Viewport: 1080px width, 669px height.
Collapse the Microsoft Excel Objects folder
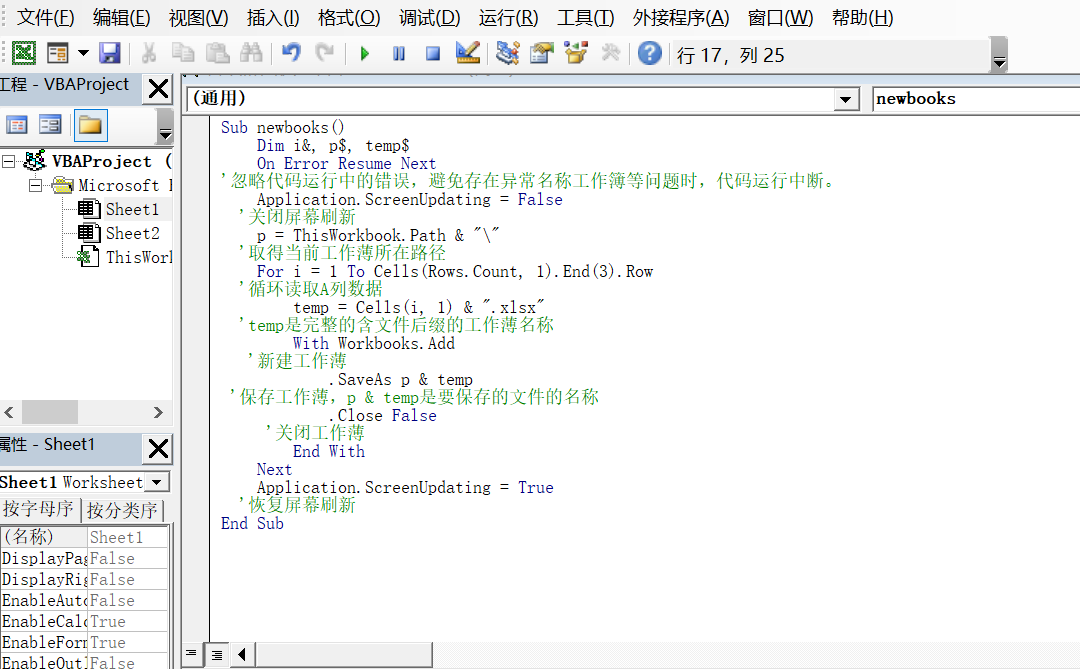coord(35,185)
